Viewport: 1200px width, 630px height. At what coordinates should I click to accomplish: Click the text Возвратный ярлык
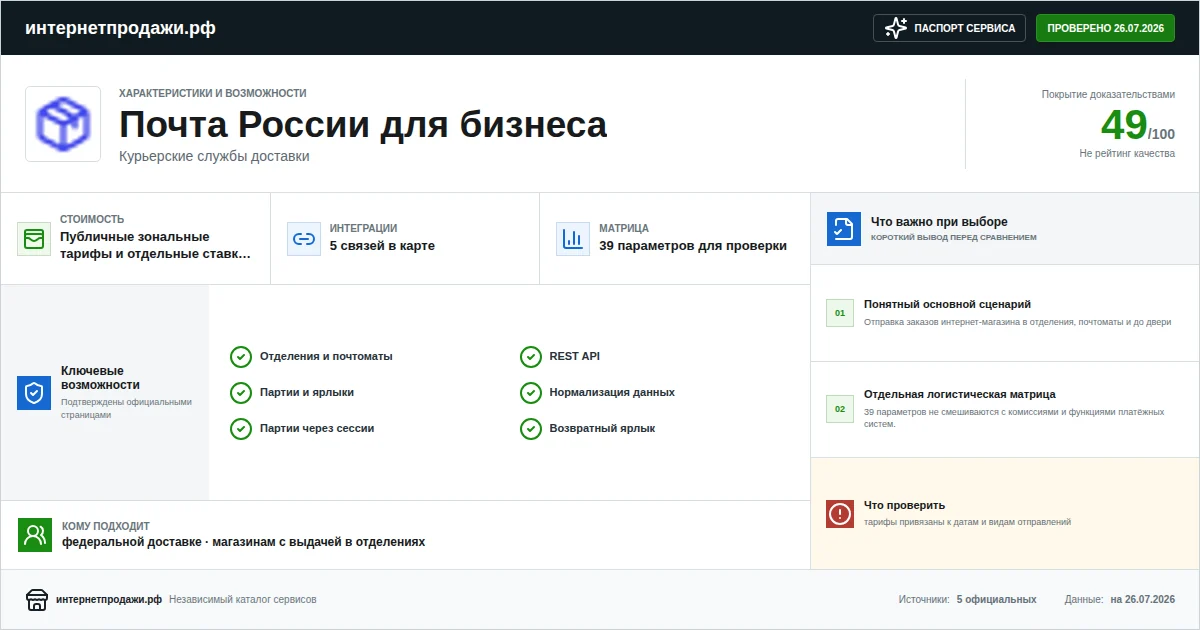602,429
